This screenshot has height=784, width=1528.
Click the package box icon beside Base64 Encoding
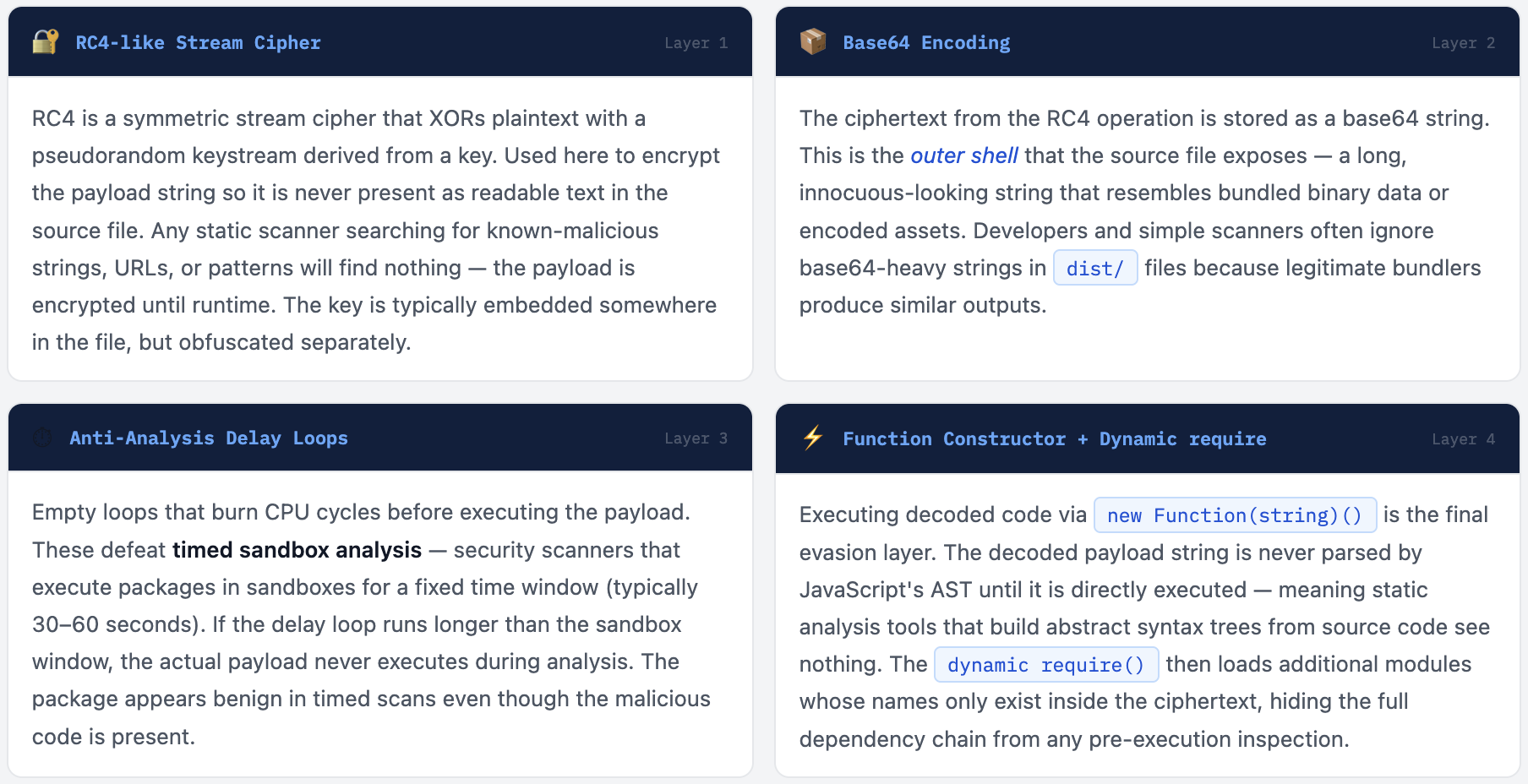(x=813, y=41)
